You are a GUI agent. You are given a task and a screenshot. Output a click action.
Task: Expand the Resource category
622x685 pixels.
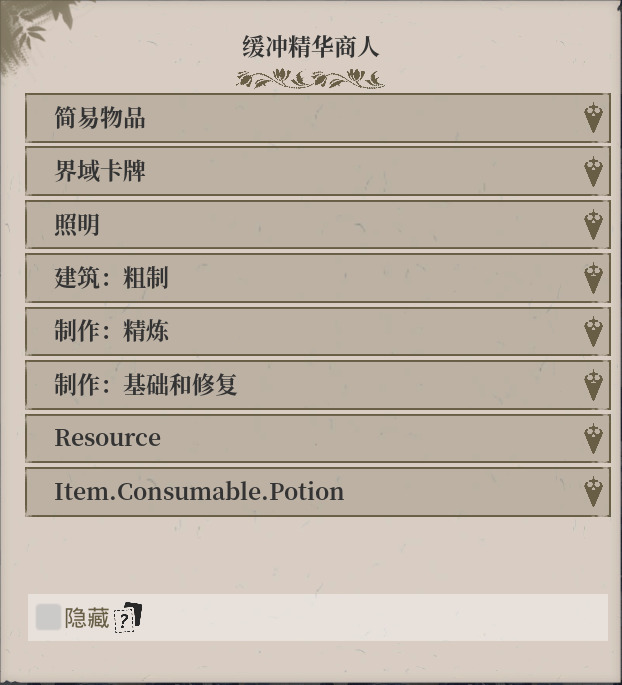click(x=318, y=439)
